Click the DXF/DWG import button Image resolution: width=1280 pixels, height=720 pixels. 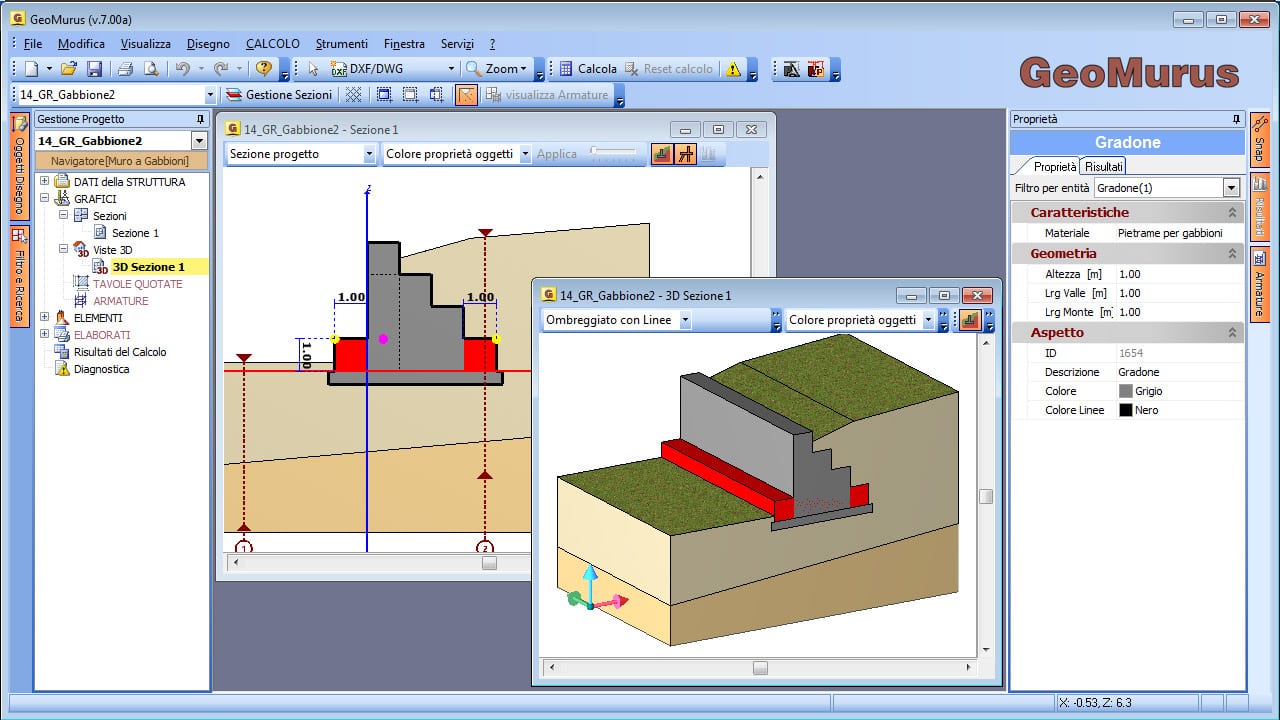pos(391,69)
